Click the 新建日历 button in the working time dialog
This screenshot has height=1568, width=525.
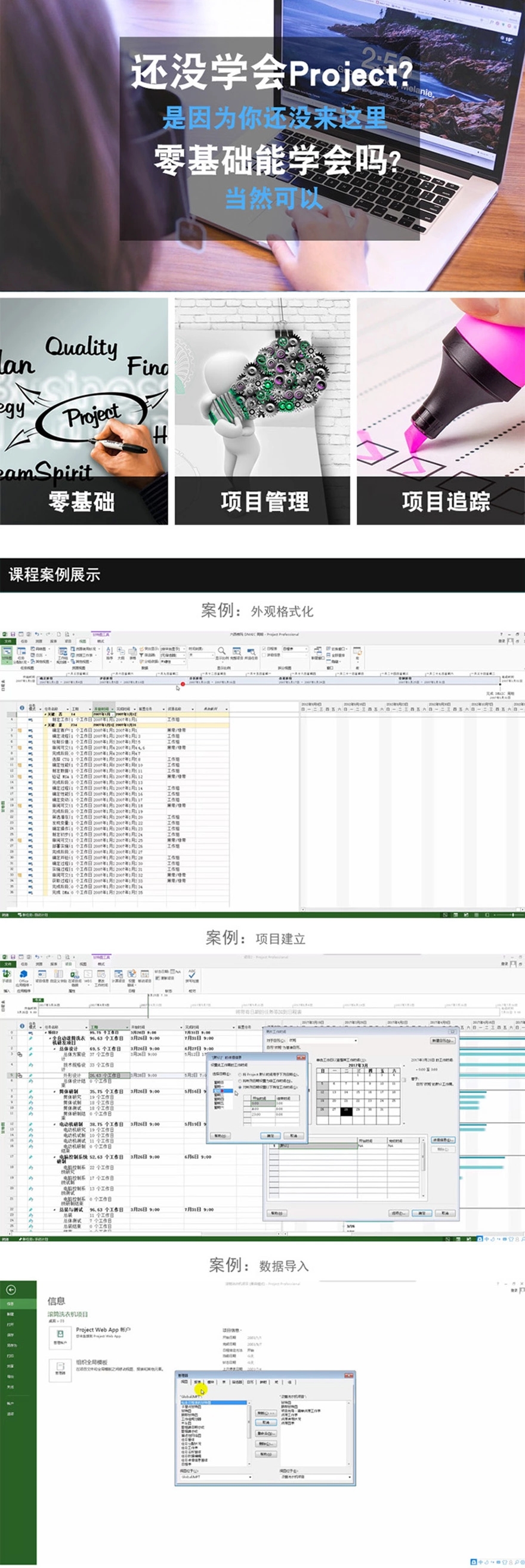coord(443,1041)
